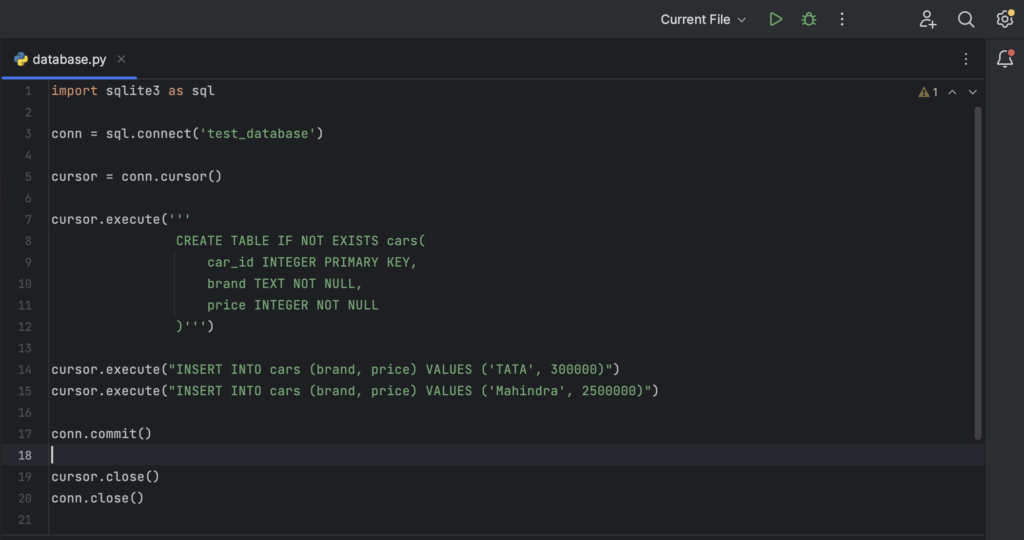1024x540 pixels.
Task: Start debugging with the bug icon
Action: (808, 20)
